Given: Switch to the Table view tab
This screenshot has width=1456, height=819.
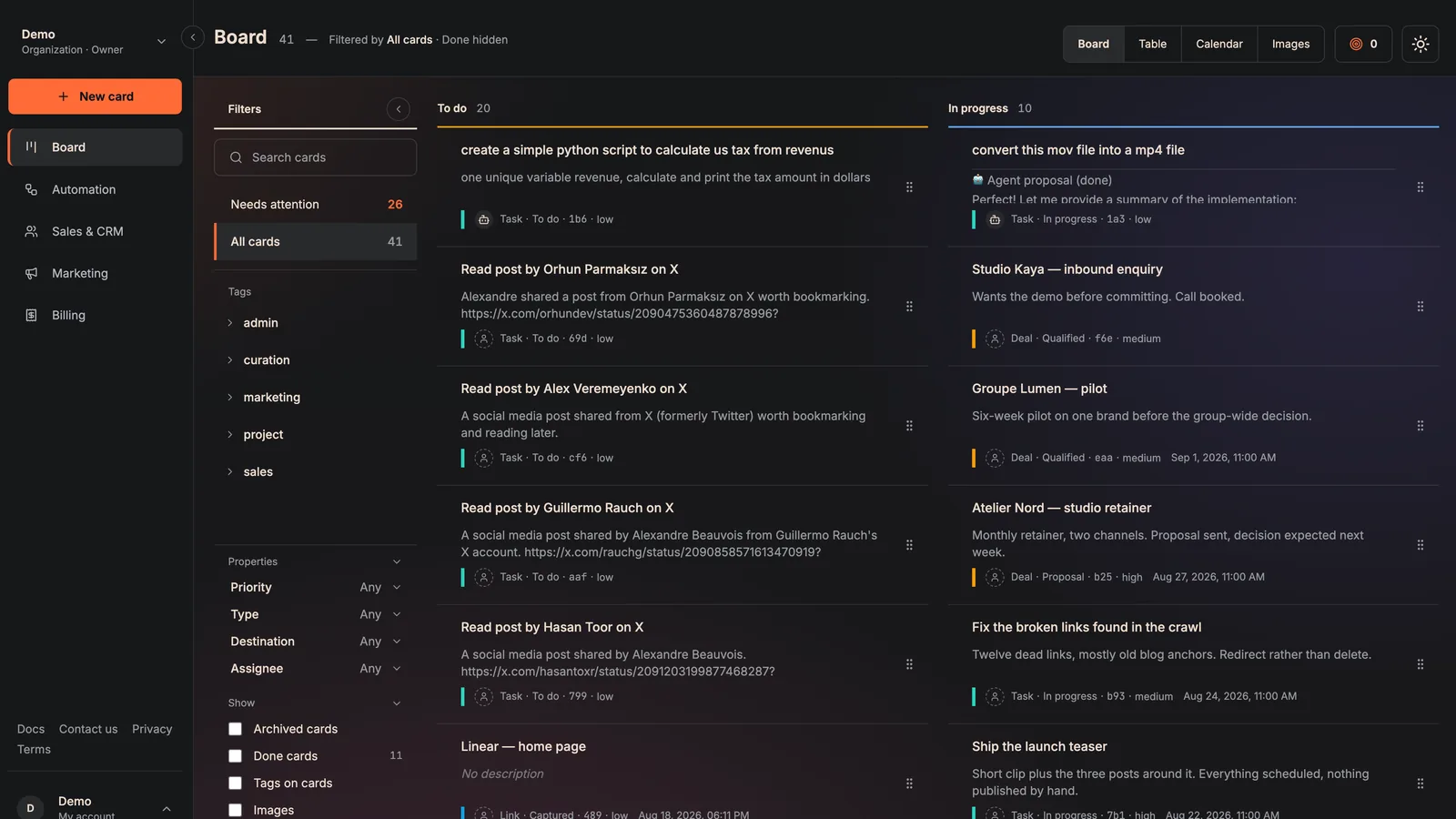Looking at the screenshot, I should (1152, 44).
